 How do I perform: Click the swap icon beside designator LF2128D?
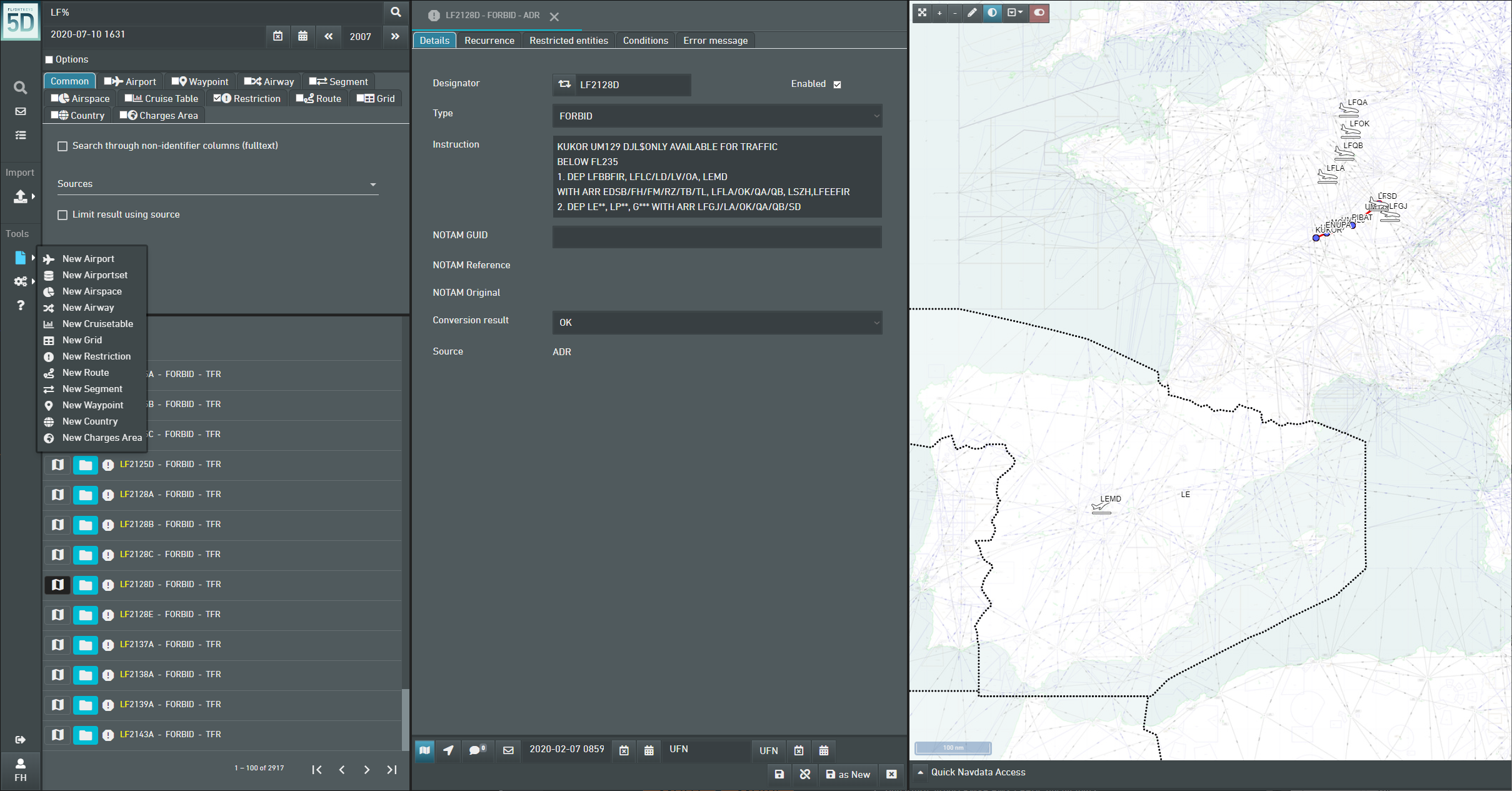tap(564, 84)
